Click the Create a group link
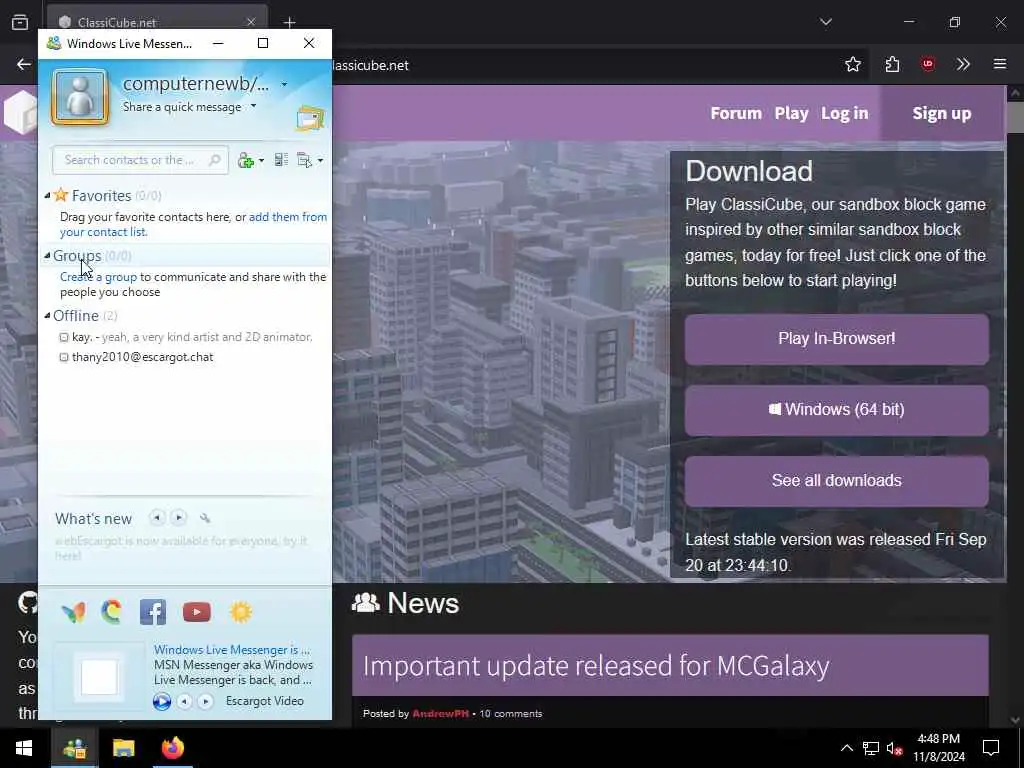1024x768 pixels. [99, 277]
